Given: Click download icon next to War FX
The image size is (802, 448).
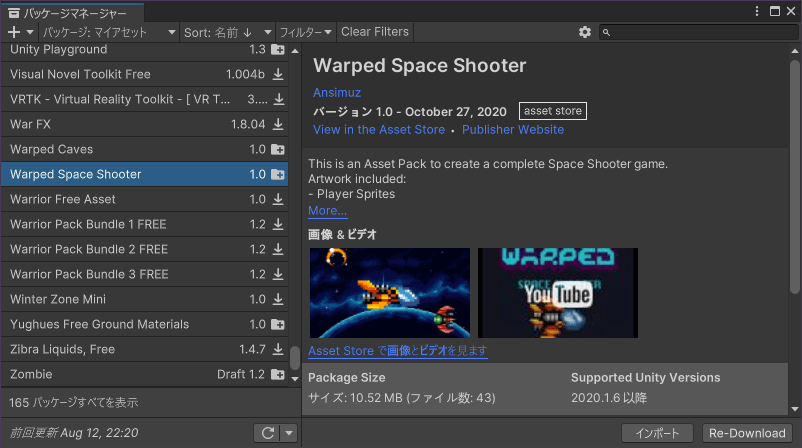Looking at the screenshot, I should (278, 124).
